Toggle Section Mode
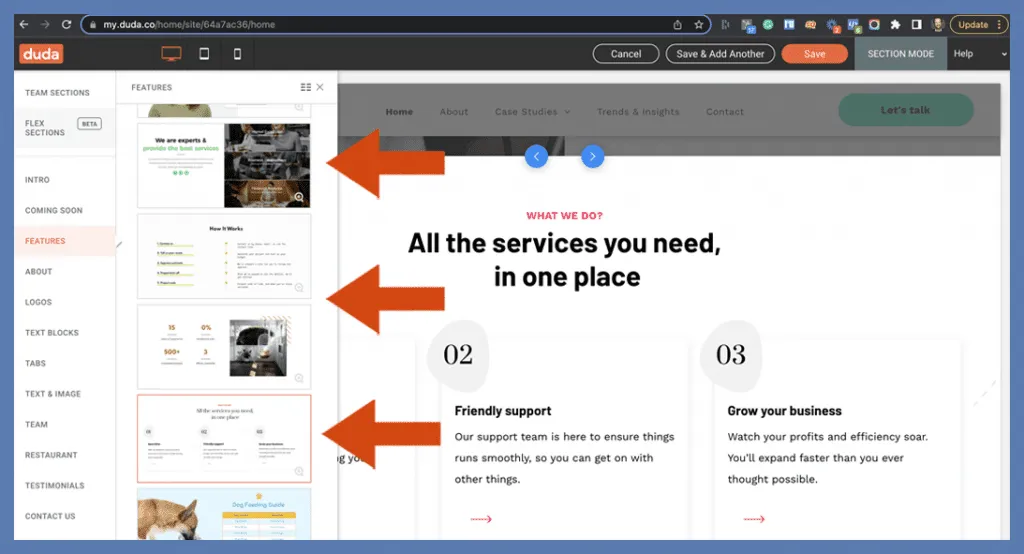This screenshot has height=554, width=1024. [x=901, y=54]
